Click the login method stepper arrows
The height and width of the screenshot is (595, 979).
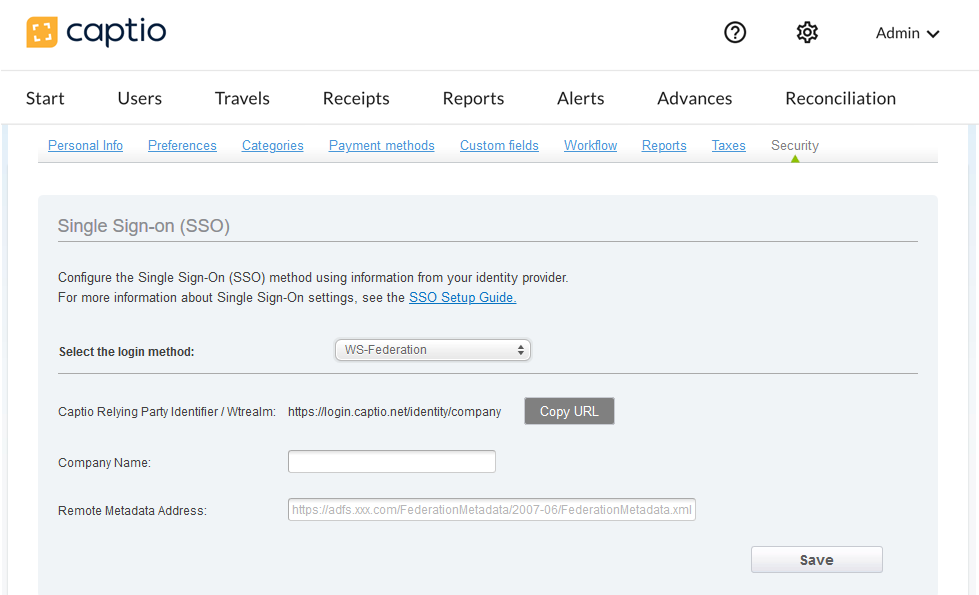click(520, 350)
